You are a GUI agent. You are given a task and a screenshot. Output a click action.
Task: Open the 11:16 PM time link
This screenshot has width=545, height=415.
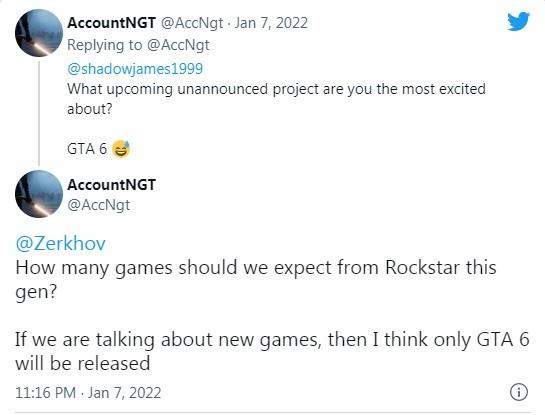point(46,393)
